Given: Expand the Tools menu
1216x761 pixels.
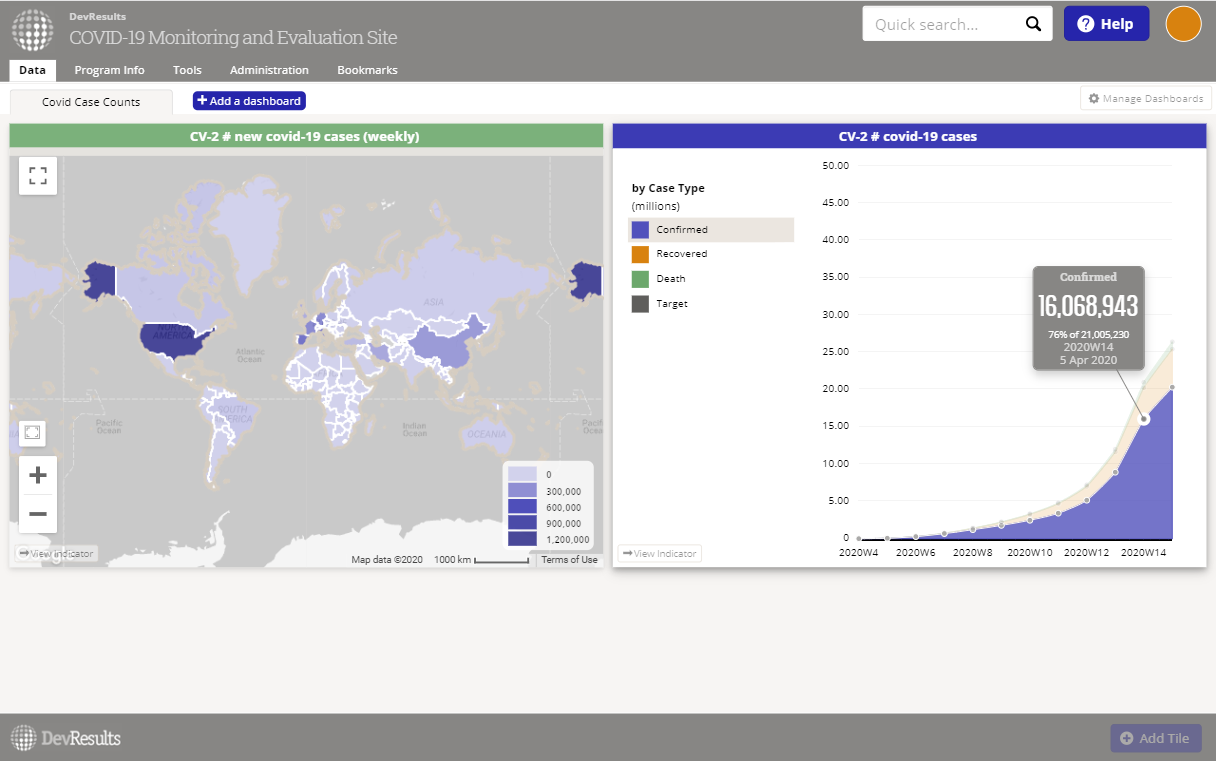Looking at the screenshot, I should (x=187, y=70).
